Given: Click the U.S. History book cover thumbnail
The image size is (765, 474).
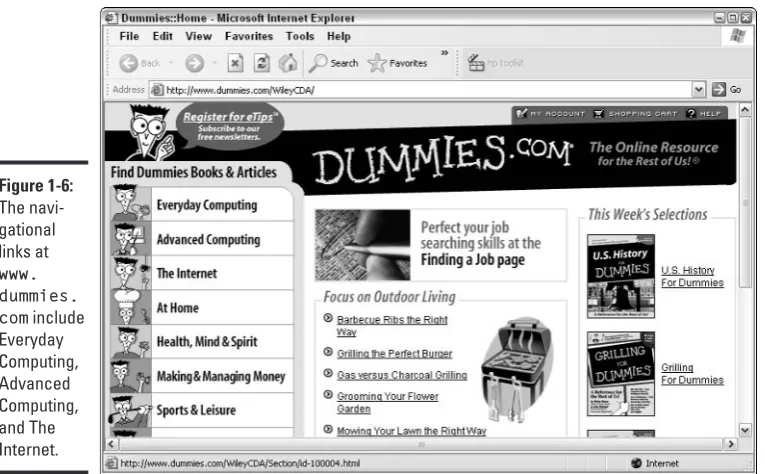Looking at the screenshot, I should 621,276.
